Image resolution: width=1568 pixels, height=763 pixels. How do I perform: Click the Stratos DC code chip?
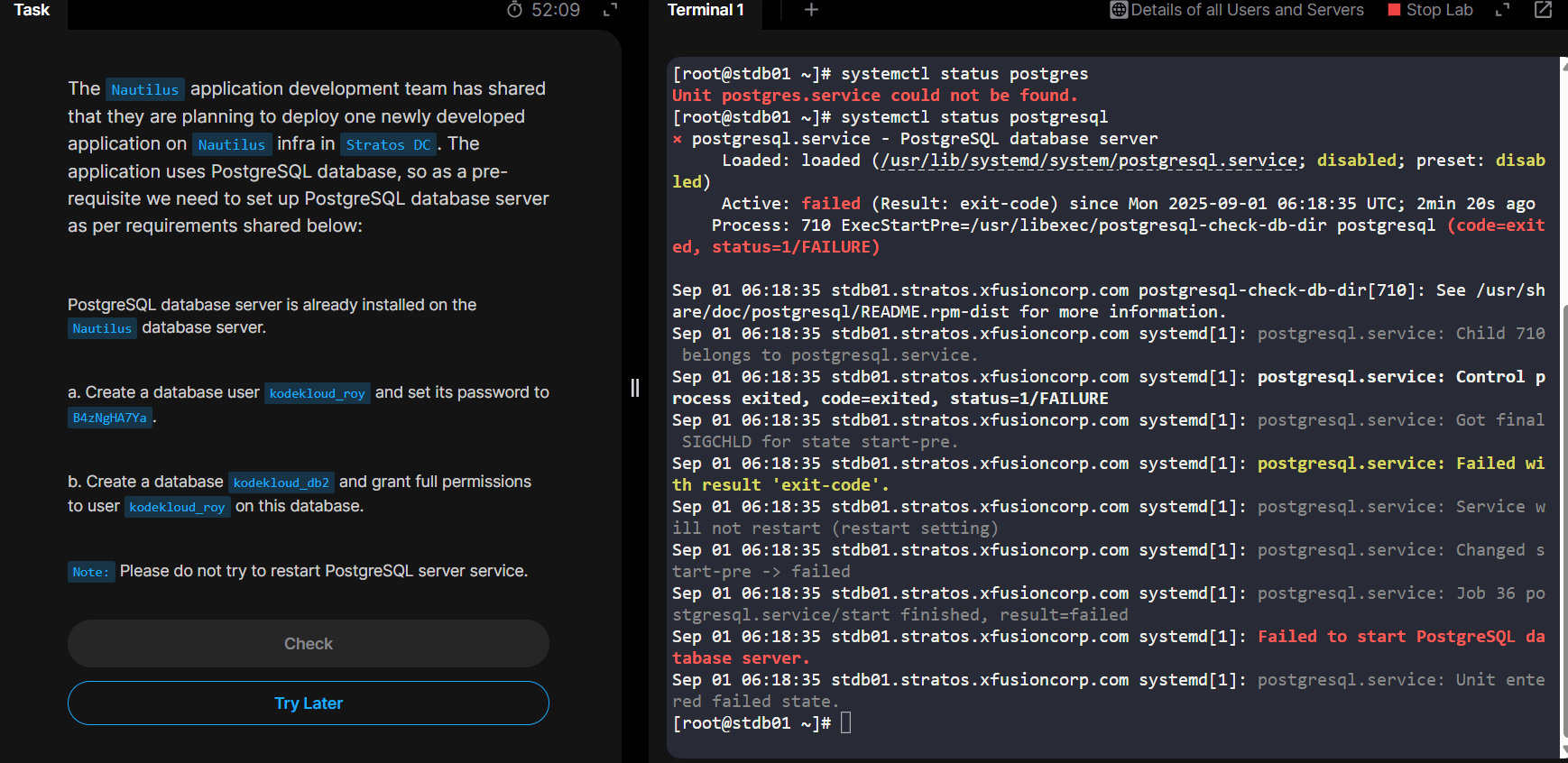click(388, 144)
